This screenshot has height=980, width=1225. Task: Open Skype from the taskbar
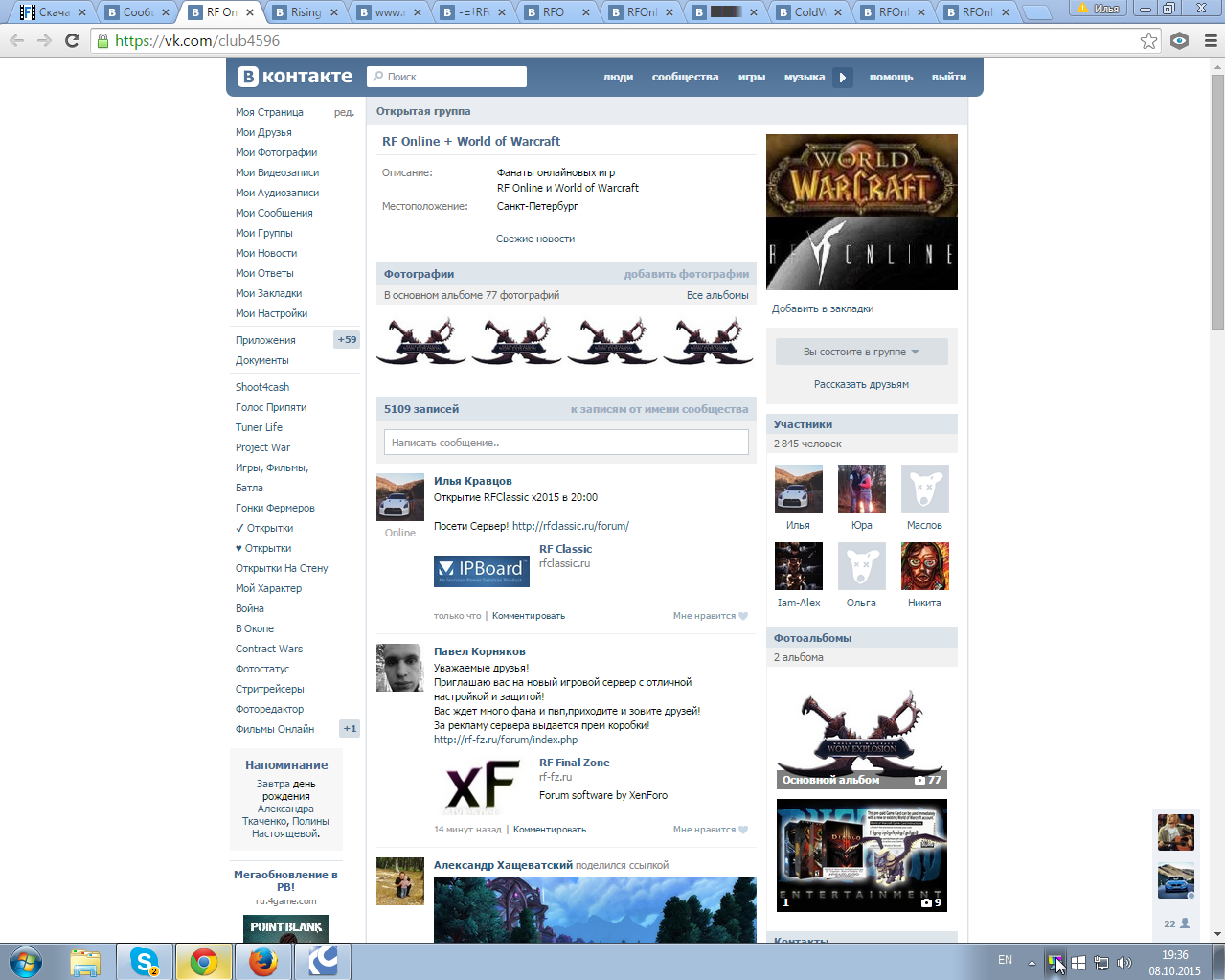point(145,962)
